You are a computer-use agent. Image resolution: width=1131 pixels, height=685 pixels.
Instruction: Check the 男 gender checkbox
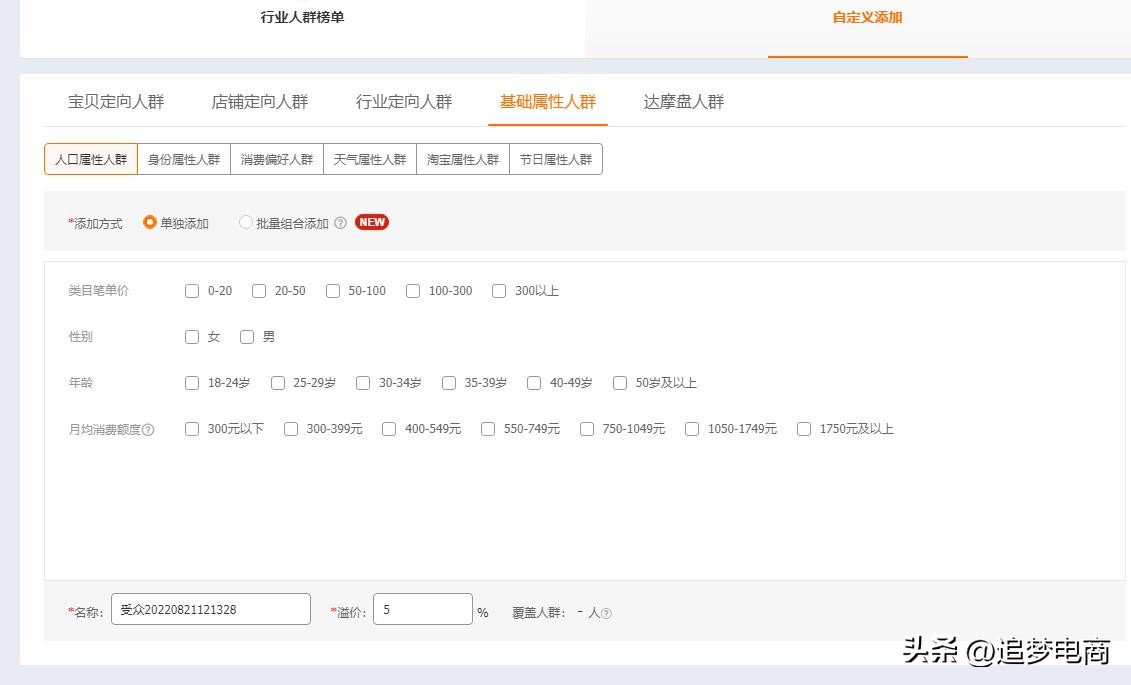247,337
